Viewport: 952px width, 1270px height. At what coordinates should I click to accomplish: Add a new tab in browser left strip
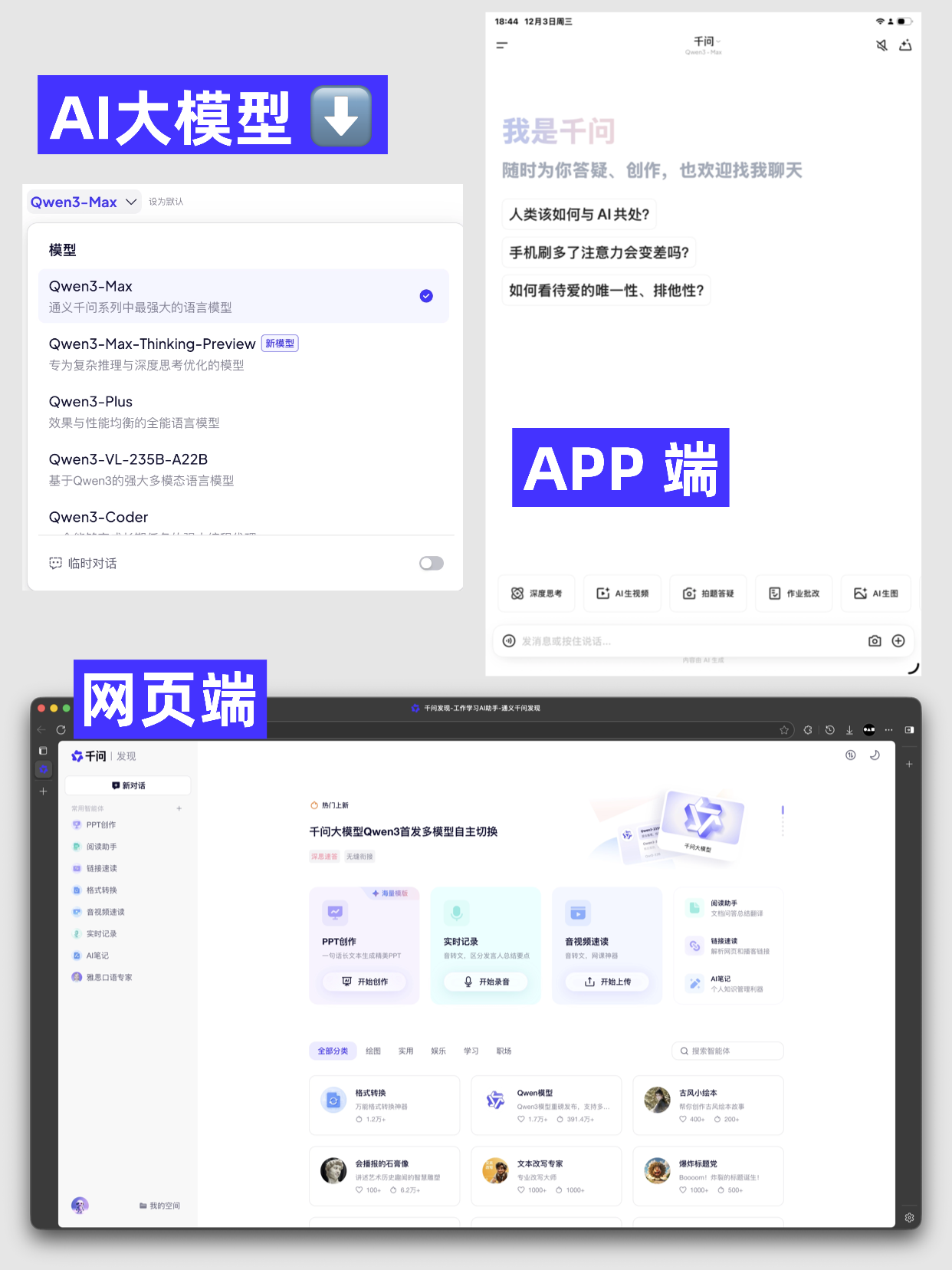pos(43,791)
